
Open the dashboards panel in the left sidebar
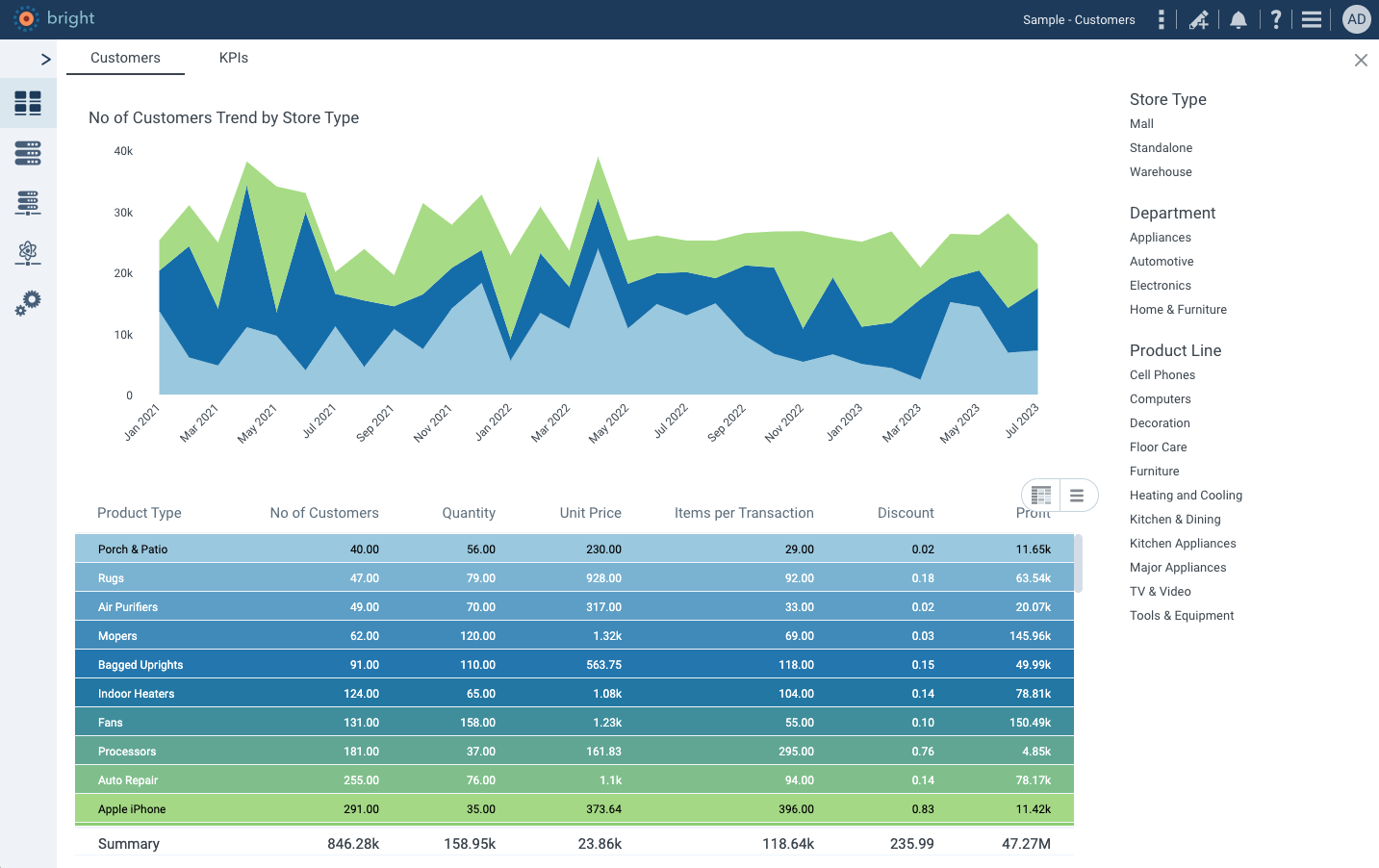(28, 102)
